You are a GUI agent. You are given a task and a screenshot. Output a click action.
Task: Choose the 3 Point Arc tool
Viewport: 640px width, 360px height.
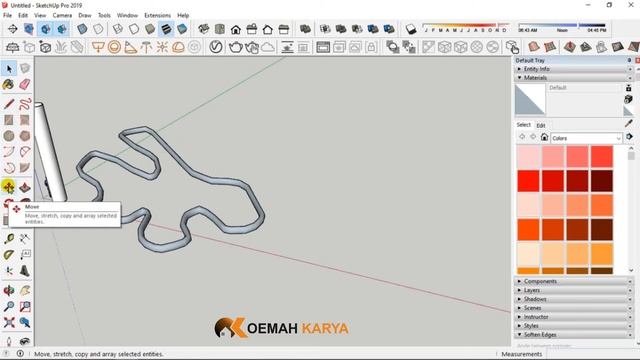[x=9, y=168]
